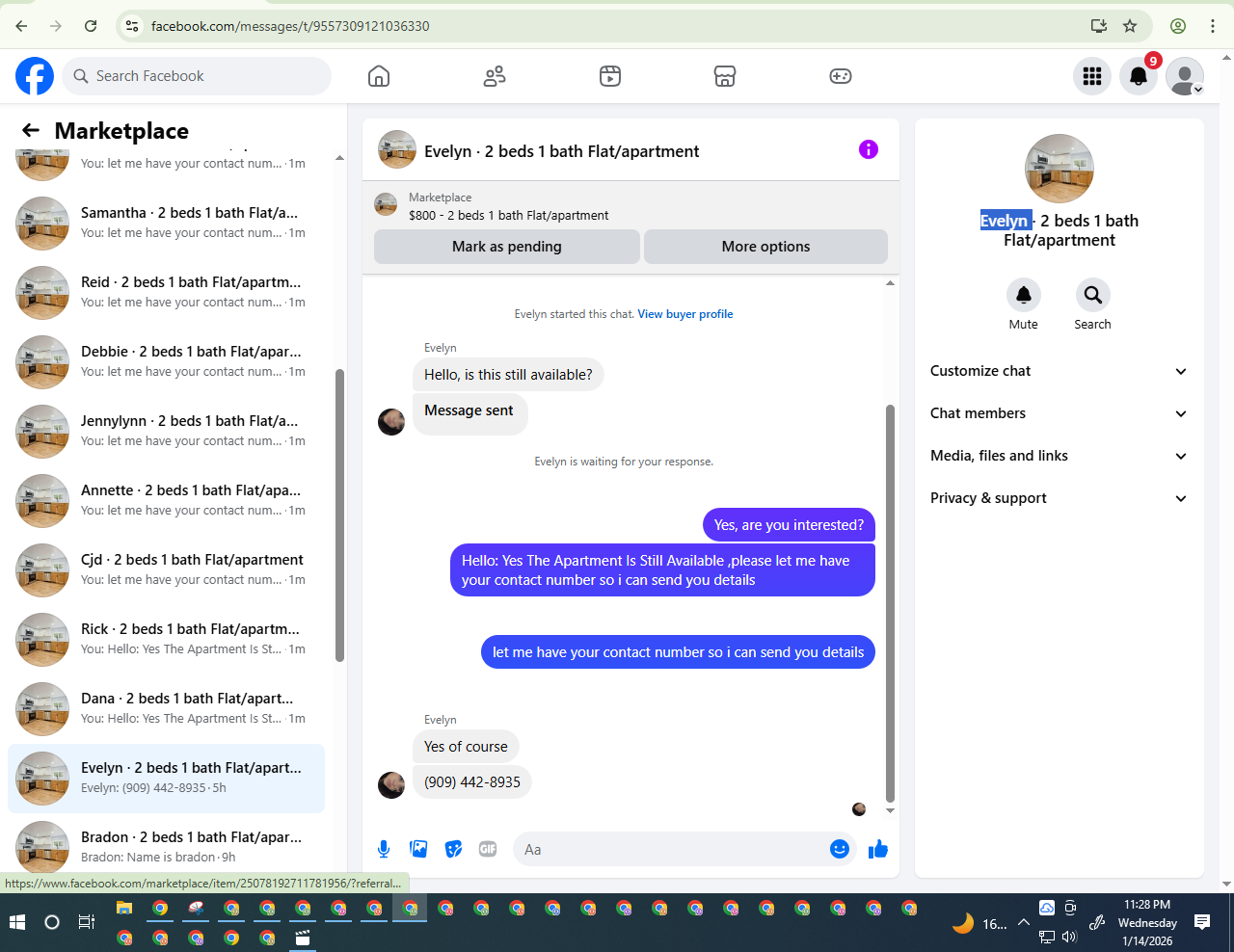Open File Explorer from taskbar
The width and height of the screenshot is (1234, 952).
pos(124,908)
